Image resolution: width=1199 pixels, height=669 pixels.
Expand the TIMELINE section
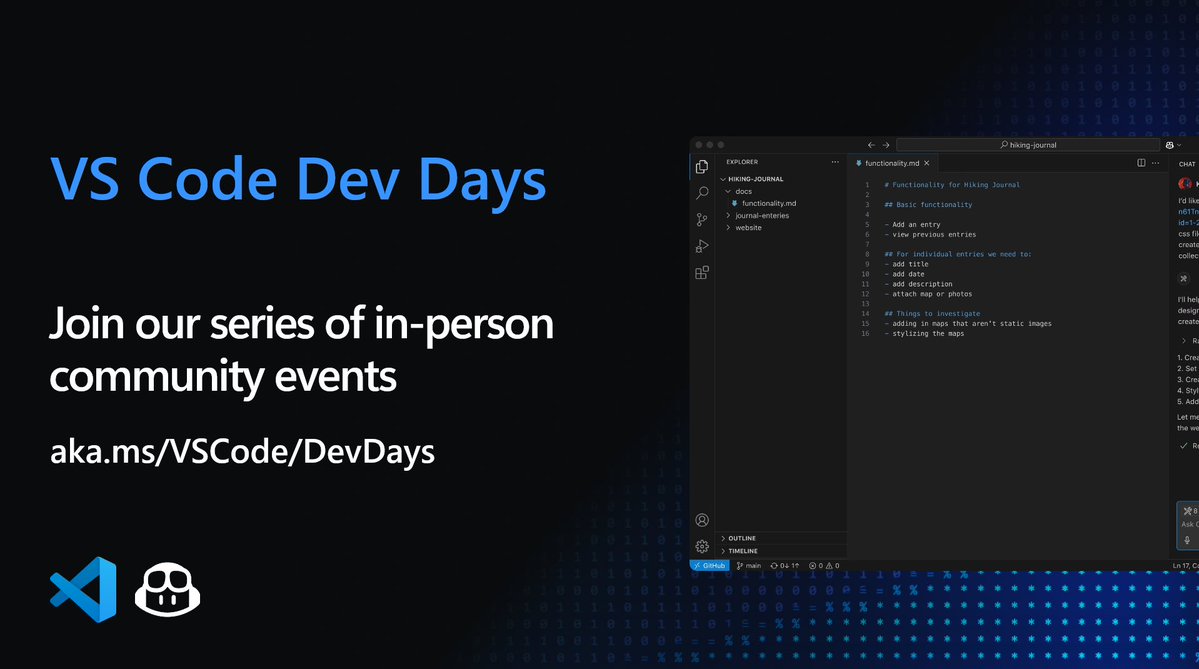point(742,551)
